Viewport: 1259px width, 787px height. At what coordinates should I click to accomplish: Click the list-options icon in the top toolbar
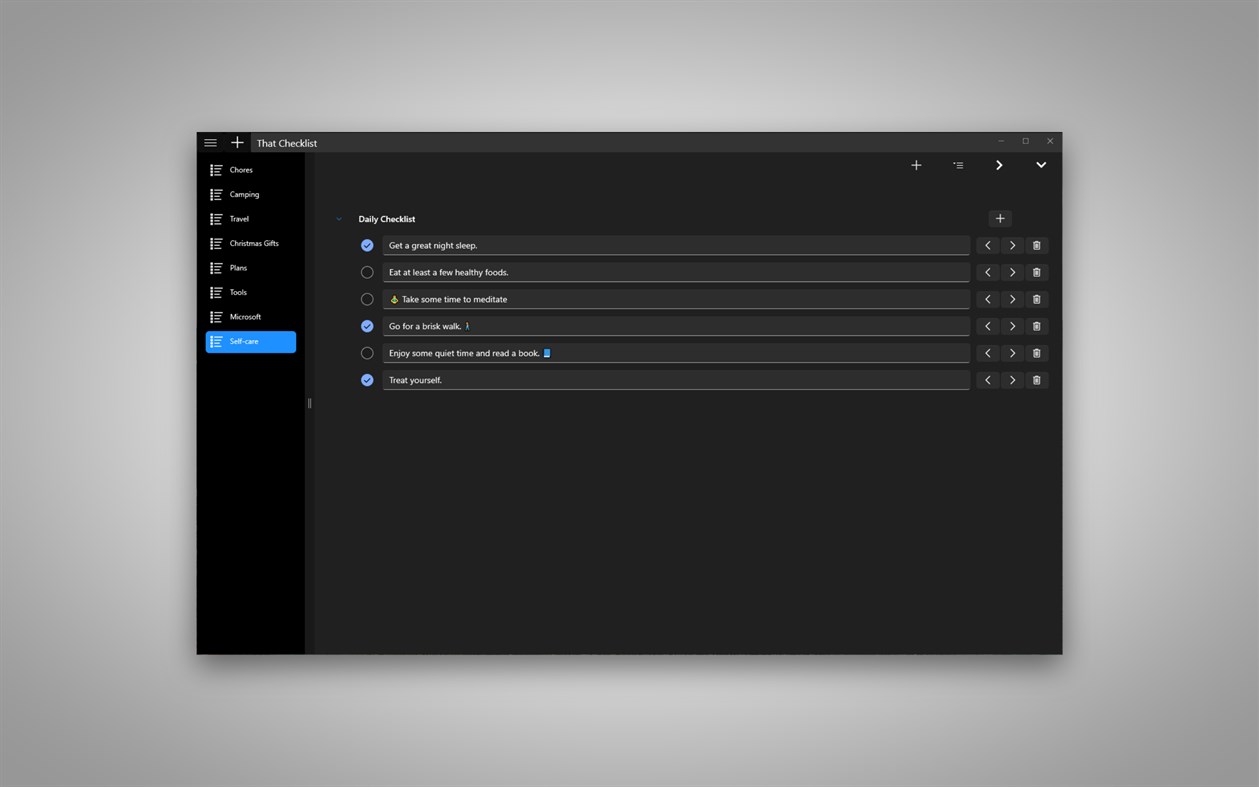click(x=957, y=165)
